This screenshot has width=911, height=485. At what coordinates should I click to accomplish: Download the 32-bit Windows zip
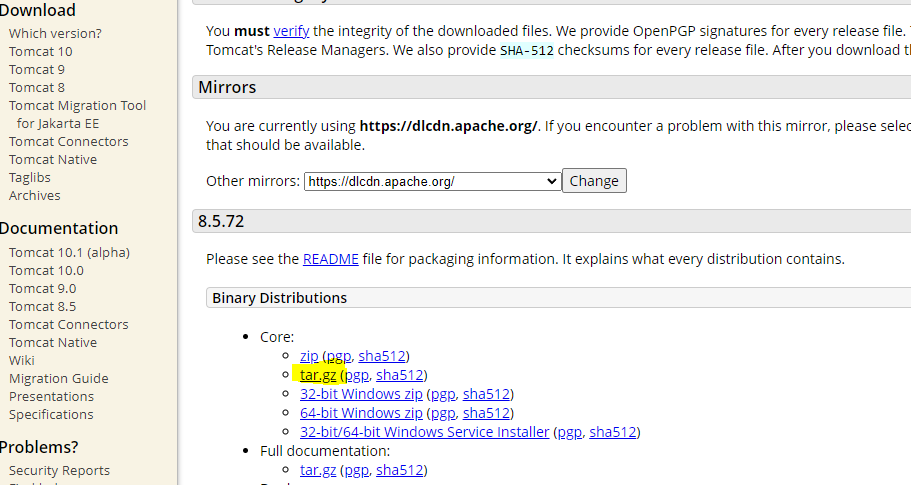pos(361,394)
